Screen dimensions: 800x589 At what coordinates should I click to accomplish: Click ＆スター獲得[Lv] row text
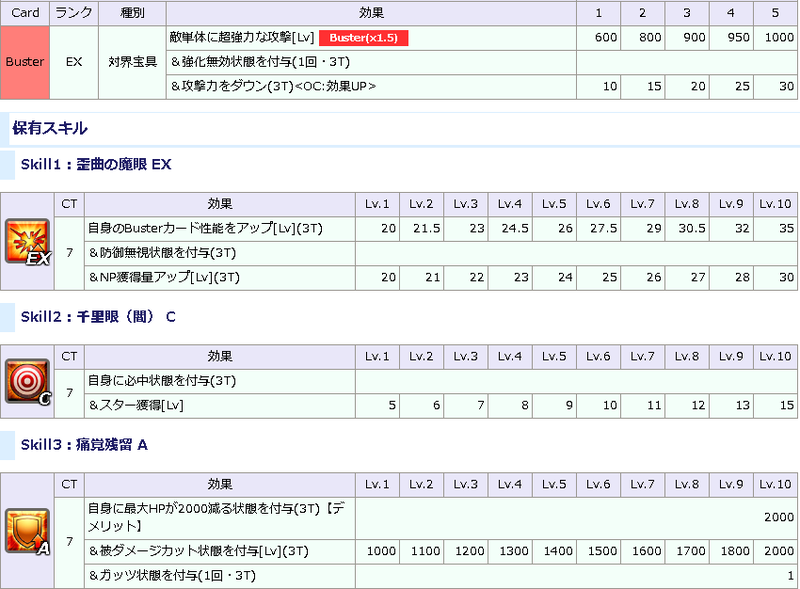pyautogui.click(x=136, y=406)
